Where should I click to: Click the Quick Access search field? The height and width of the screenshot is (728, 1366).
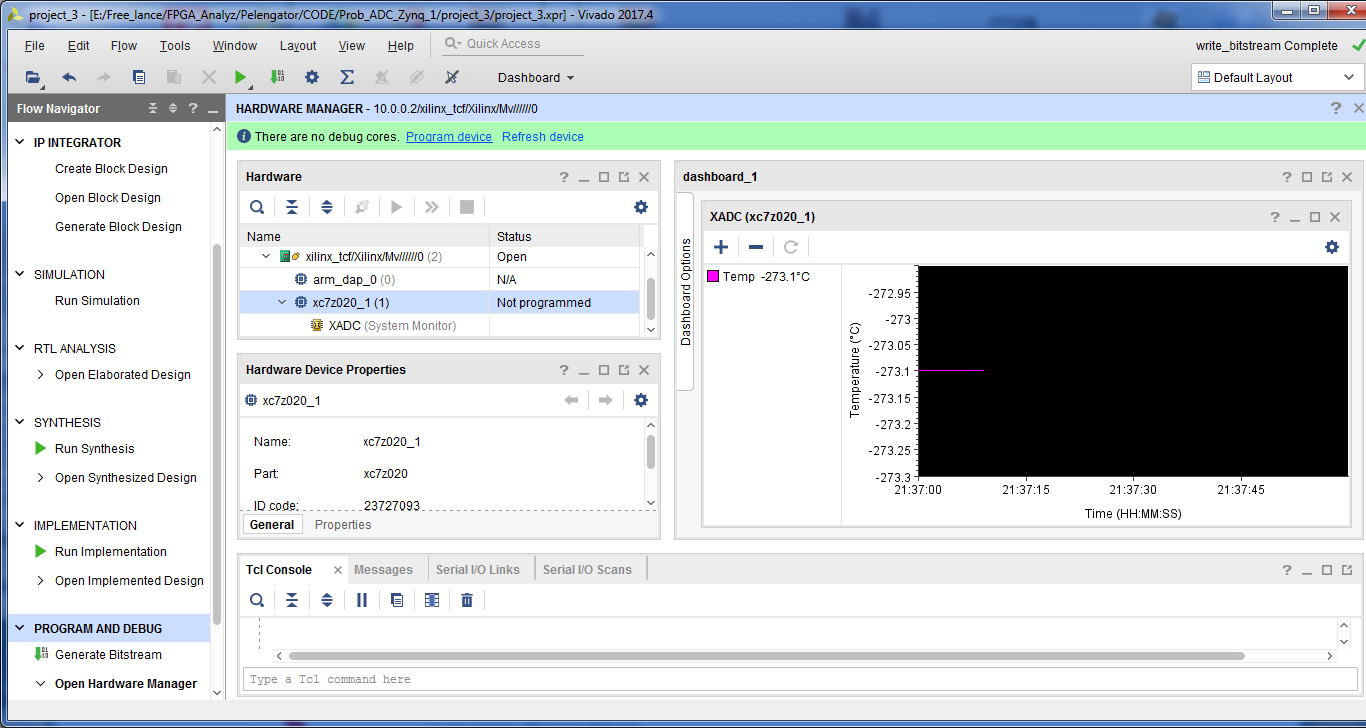(x=512, y=44)
